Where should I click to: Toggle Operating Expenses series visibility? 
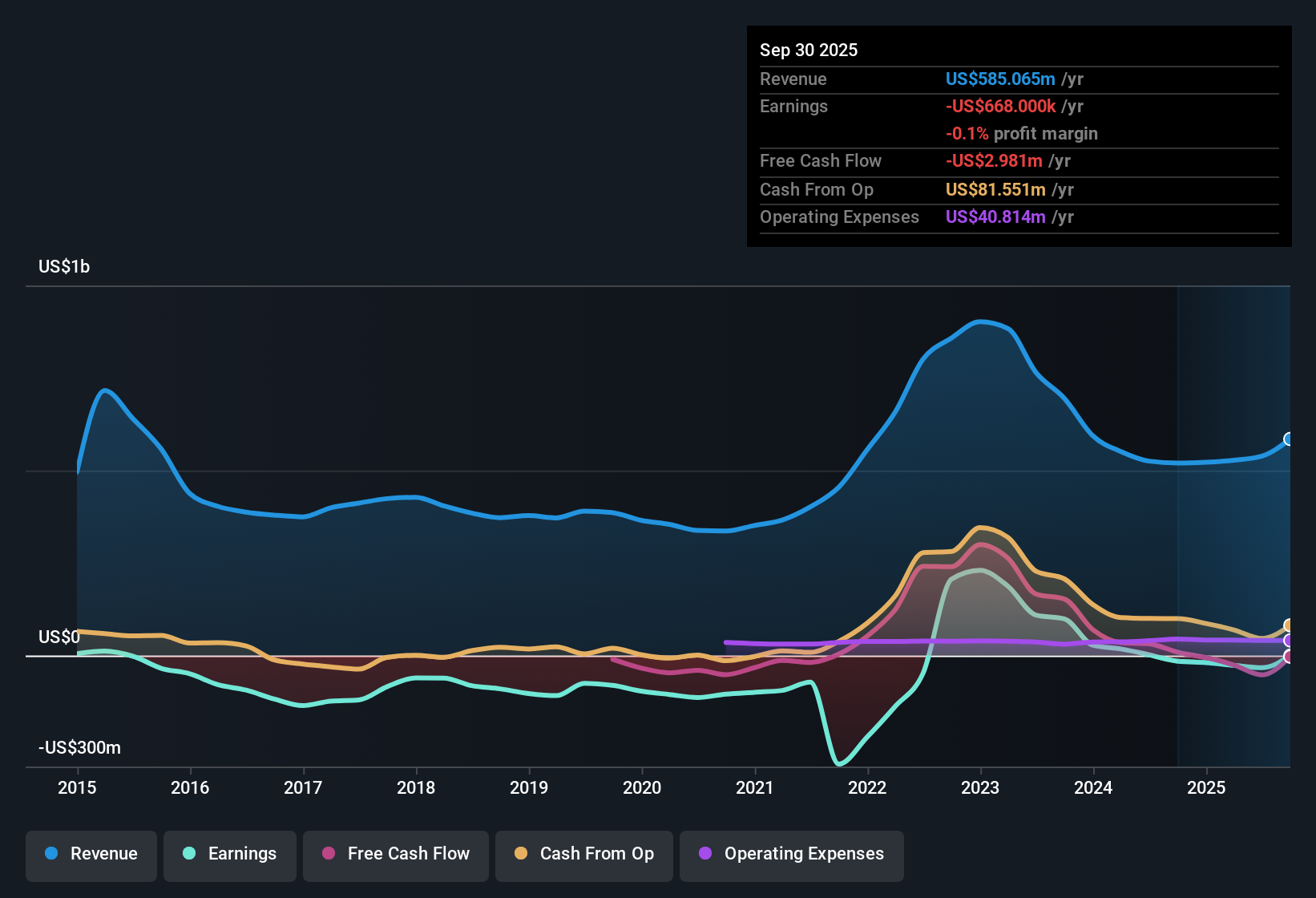(792, 854)
